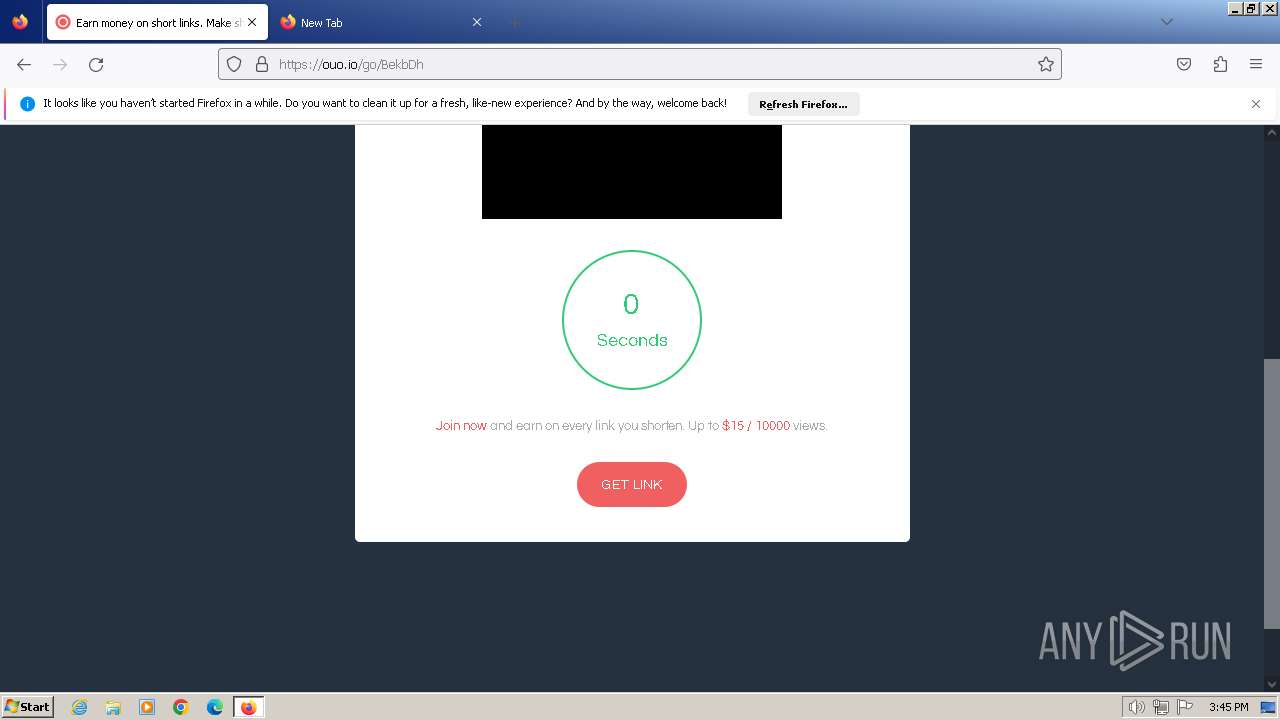Open Windows Explorer folder in taskbar
Screen dimensions: 1280x720
tap(113, 707)
